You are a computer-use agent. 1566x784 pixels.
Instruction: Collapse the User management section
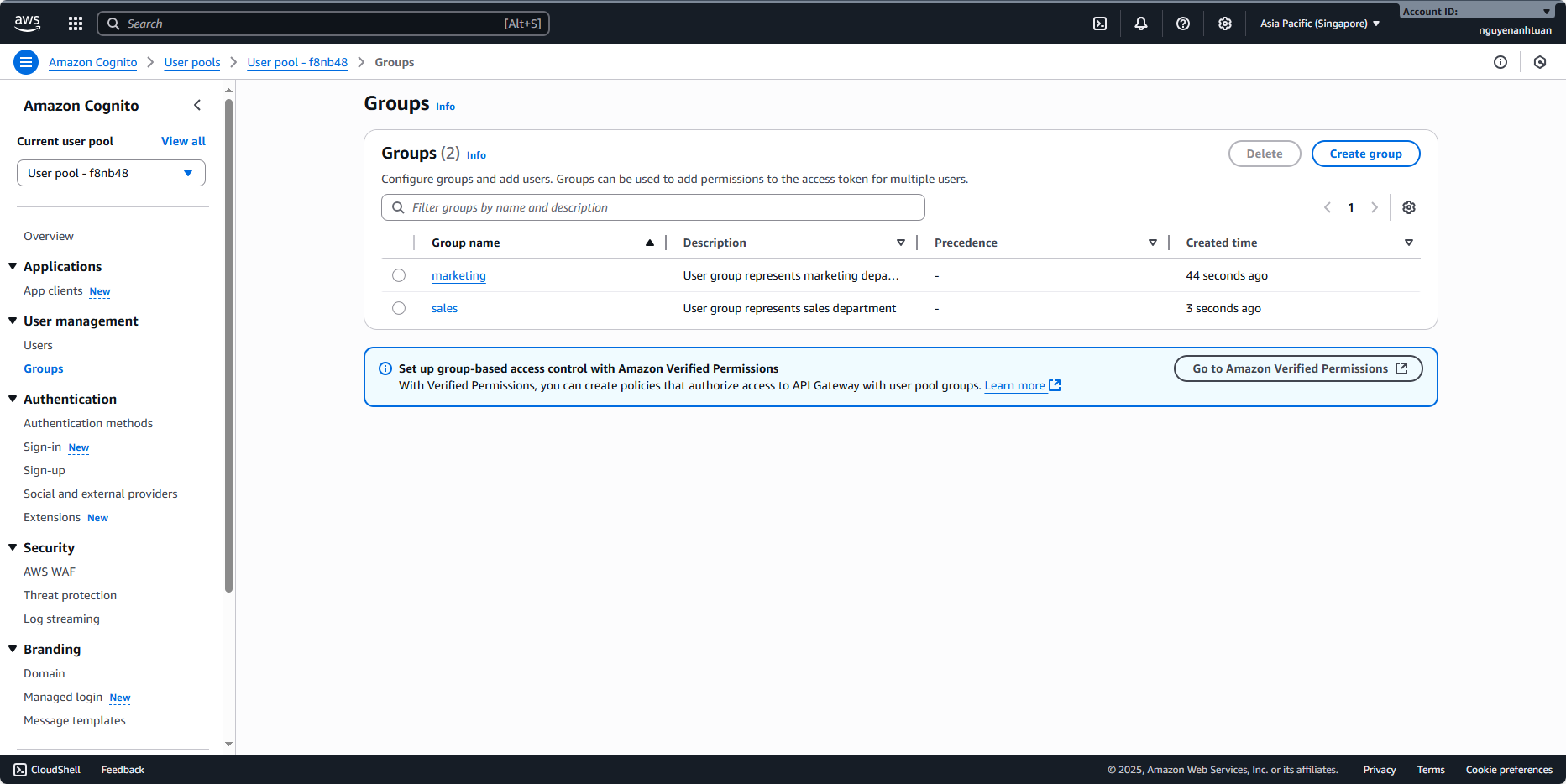pyautogui.click(x=13, y=321)
